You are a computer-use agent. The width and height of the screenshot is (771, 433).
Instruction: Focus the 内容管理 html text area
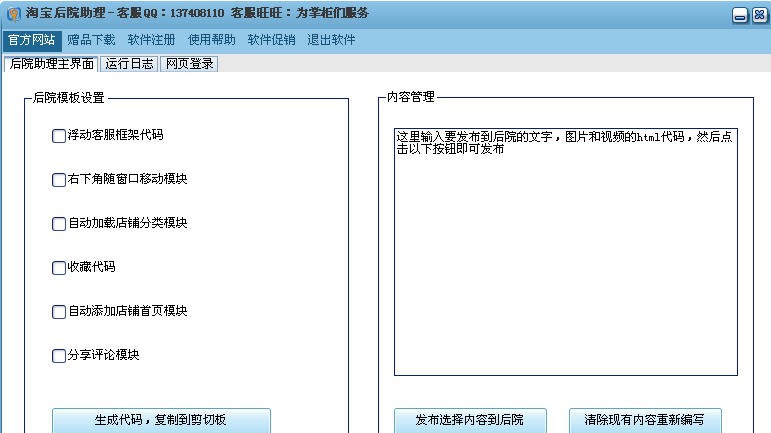point(566,252)
